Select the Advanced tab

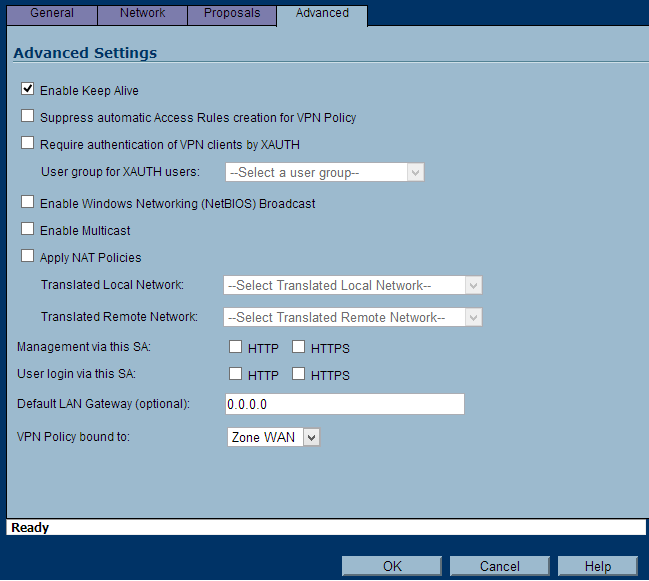pyautogui.click(x=322, y=14)
